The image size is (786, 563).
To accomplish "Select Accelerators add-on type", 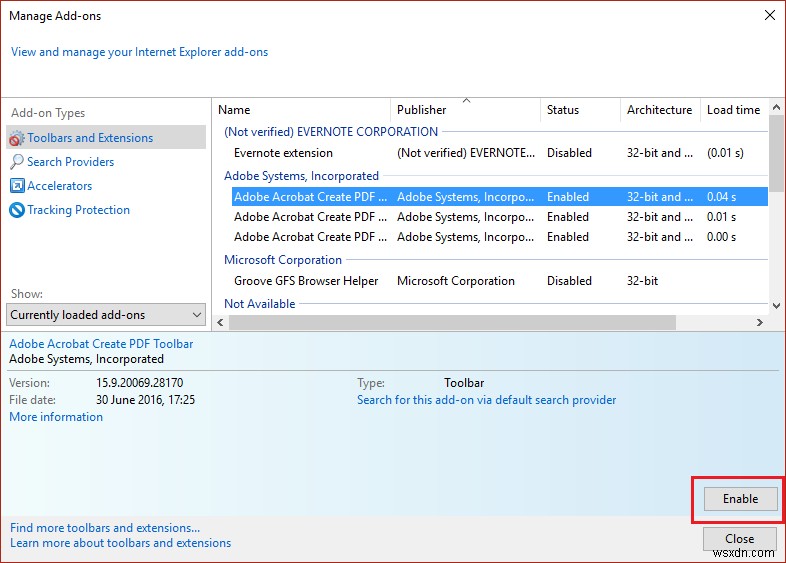I will (x=106, y=186).
